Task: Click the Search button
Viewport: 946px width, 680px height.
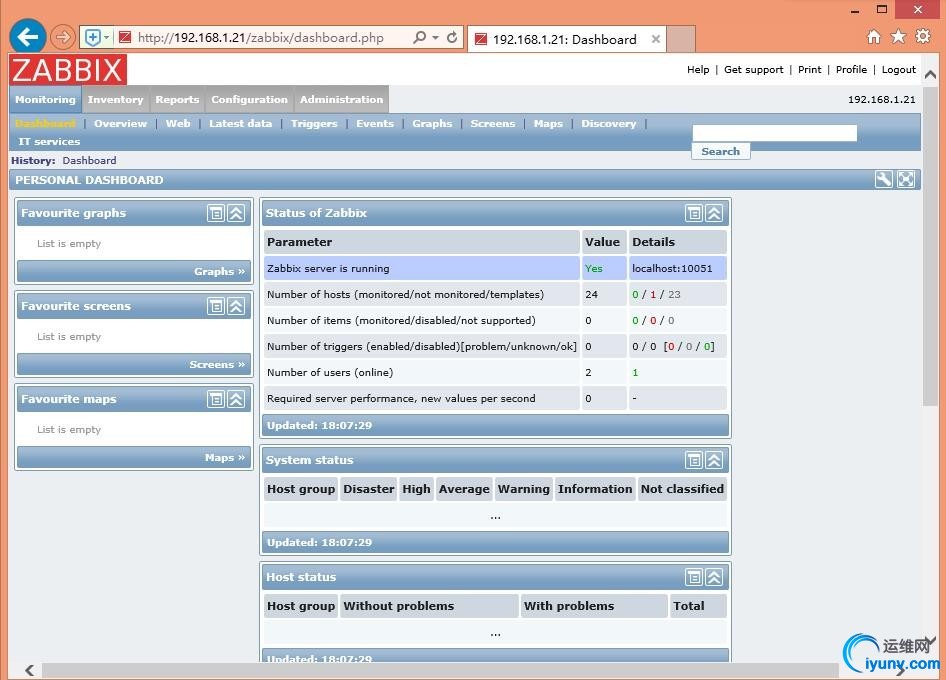Action: [720, 151]
